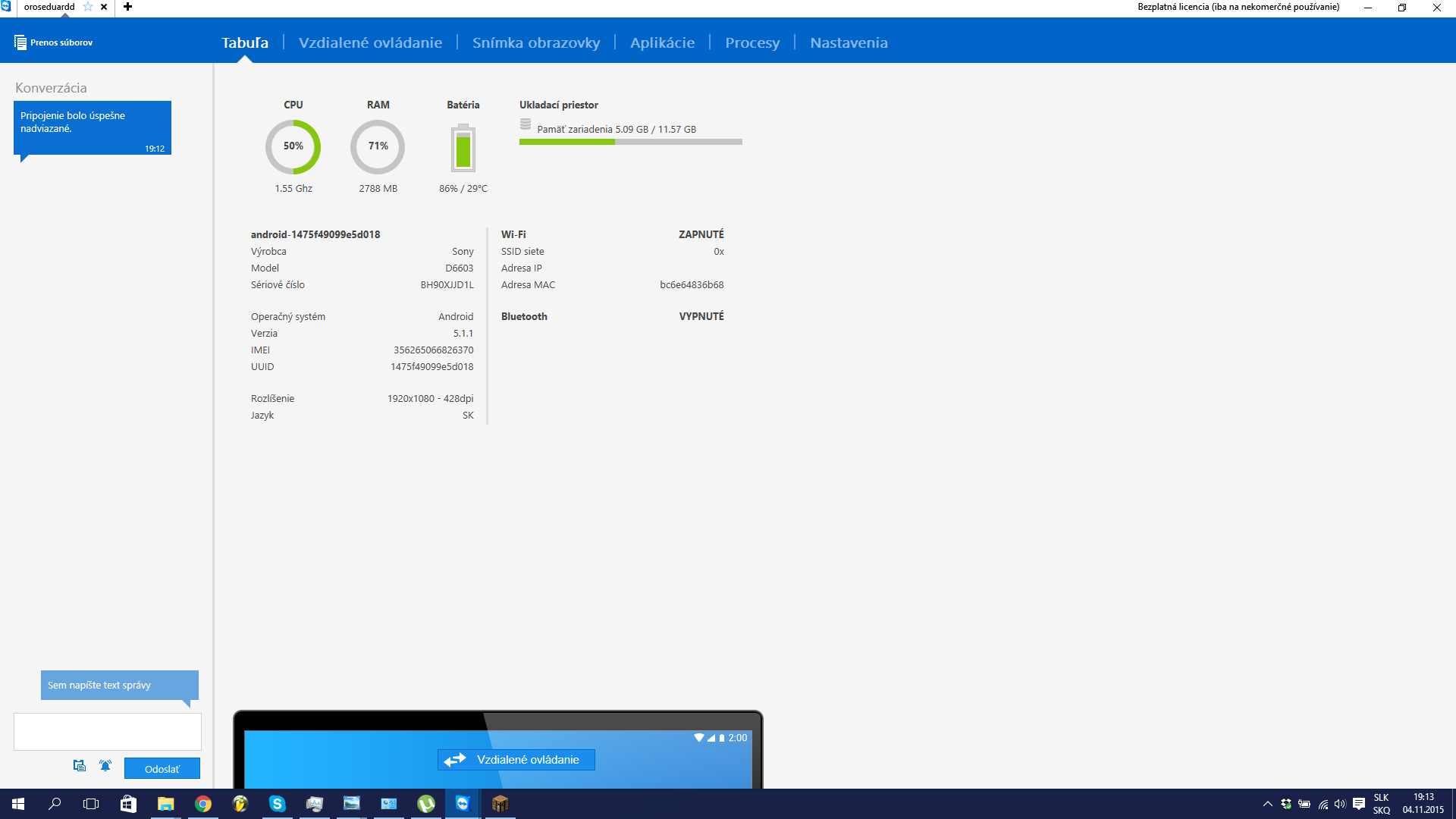Viewport: 1456px width, 819px height.
Task: Click the storage usage progress bar
Action: 630,142
